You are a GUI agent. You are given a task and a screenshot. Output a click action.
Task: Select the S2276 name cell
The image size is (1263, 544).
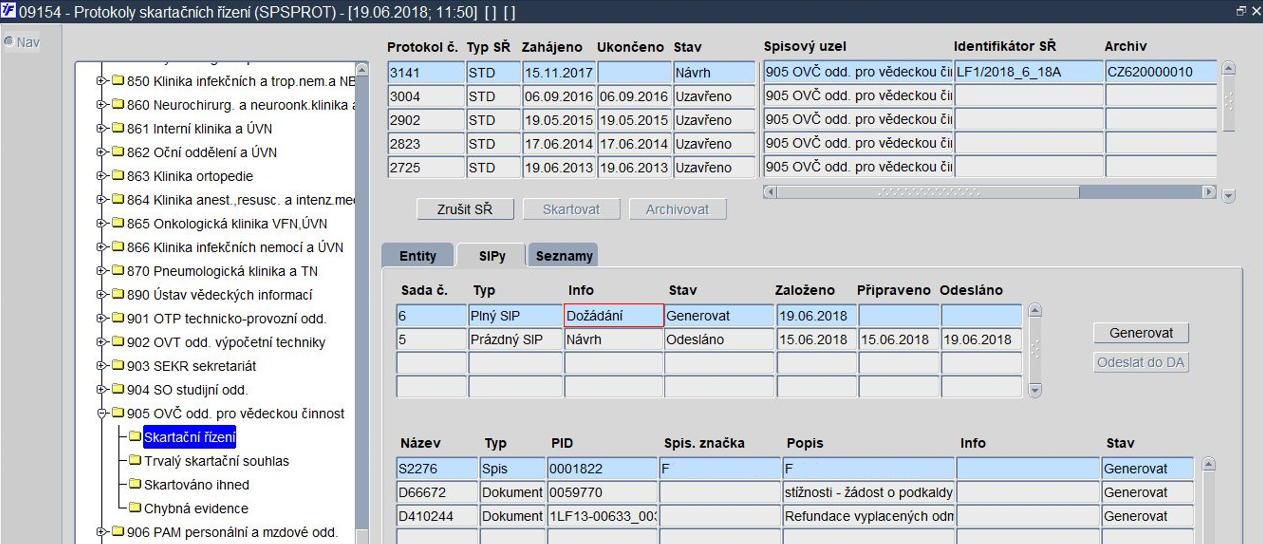[x=437, y=468]
